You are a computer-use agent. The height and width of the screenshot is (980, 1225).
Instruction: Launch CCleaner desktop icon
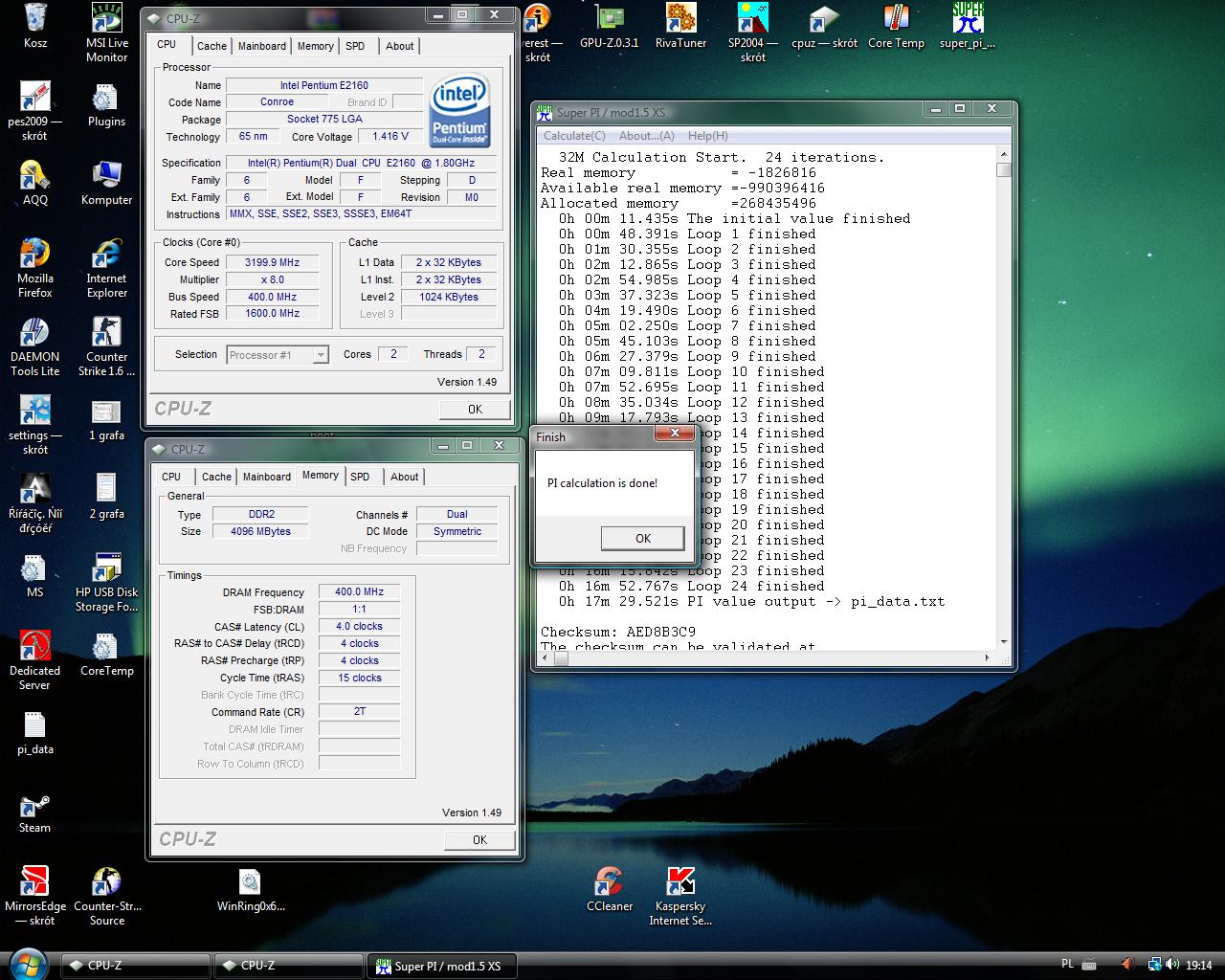(x=610, y=889)
